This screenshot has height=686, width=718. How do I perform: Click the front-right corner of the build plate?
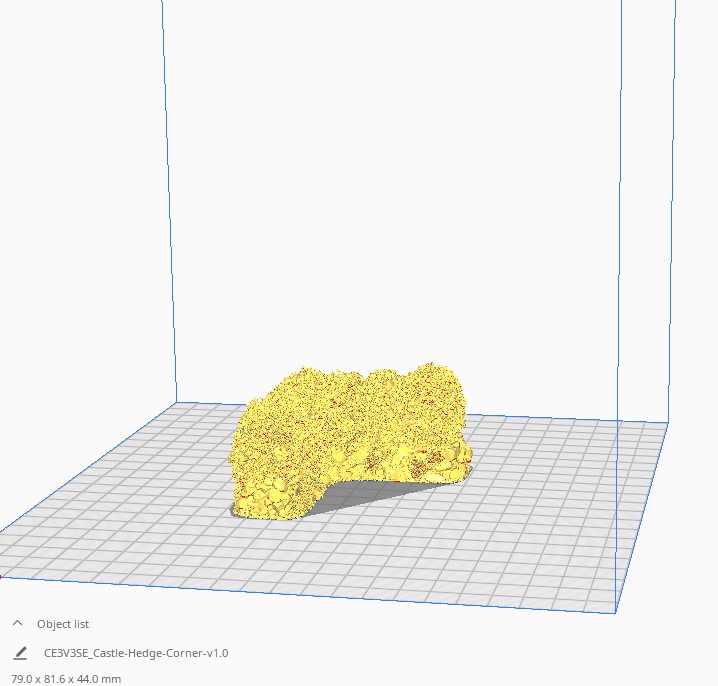point(612,611)
